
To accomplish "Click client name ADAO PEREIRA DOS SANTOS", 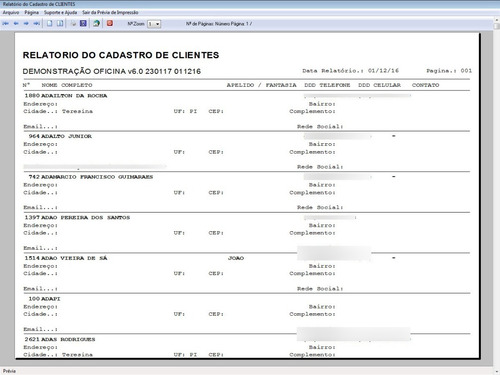I will point(85,218).
